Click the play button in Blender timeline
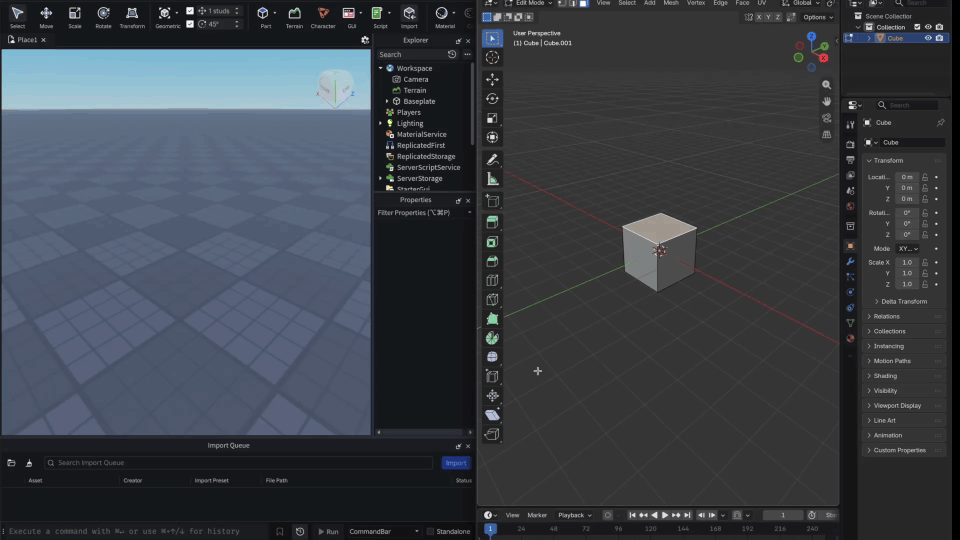 [664, 516]
